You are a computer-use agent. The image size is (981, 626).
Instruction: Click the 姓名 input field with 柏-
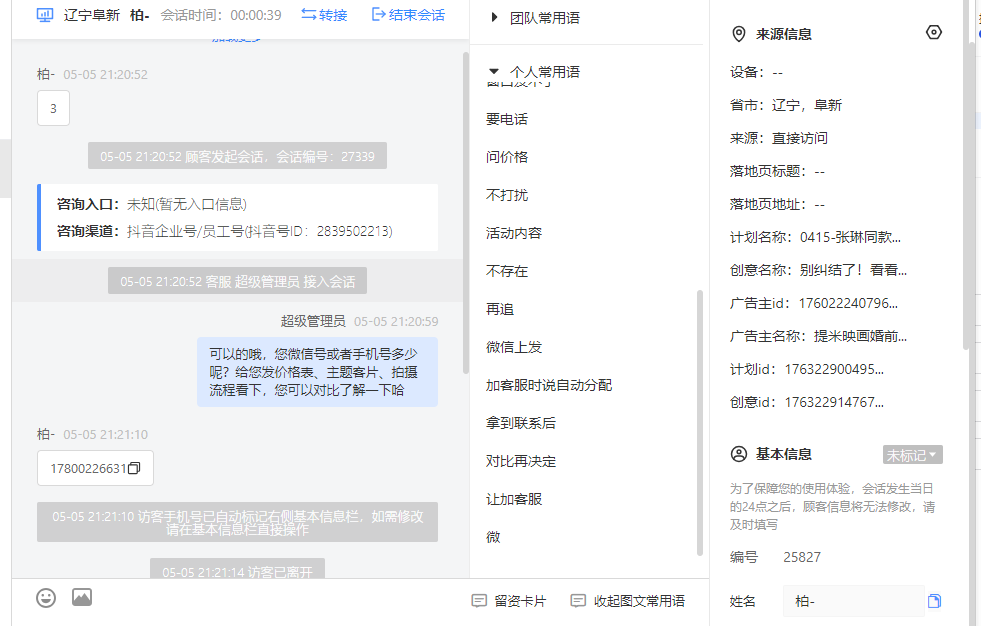click(853, 601)
